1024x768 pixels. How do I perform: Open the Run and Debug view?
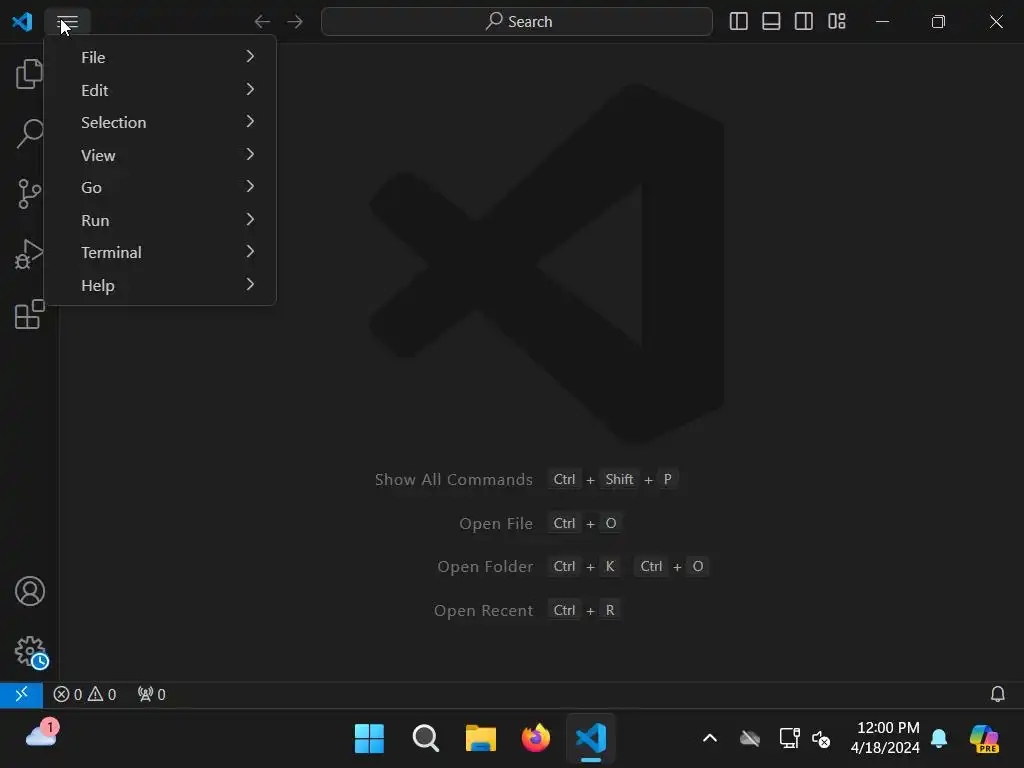coord(29,253)
